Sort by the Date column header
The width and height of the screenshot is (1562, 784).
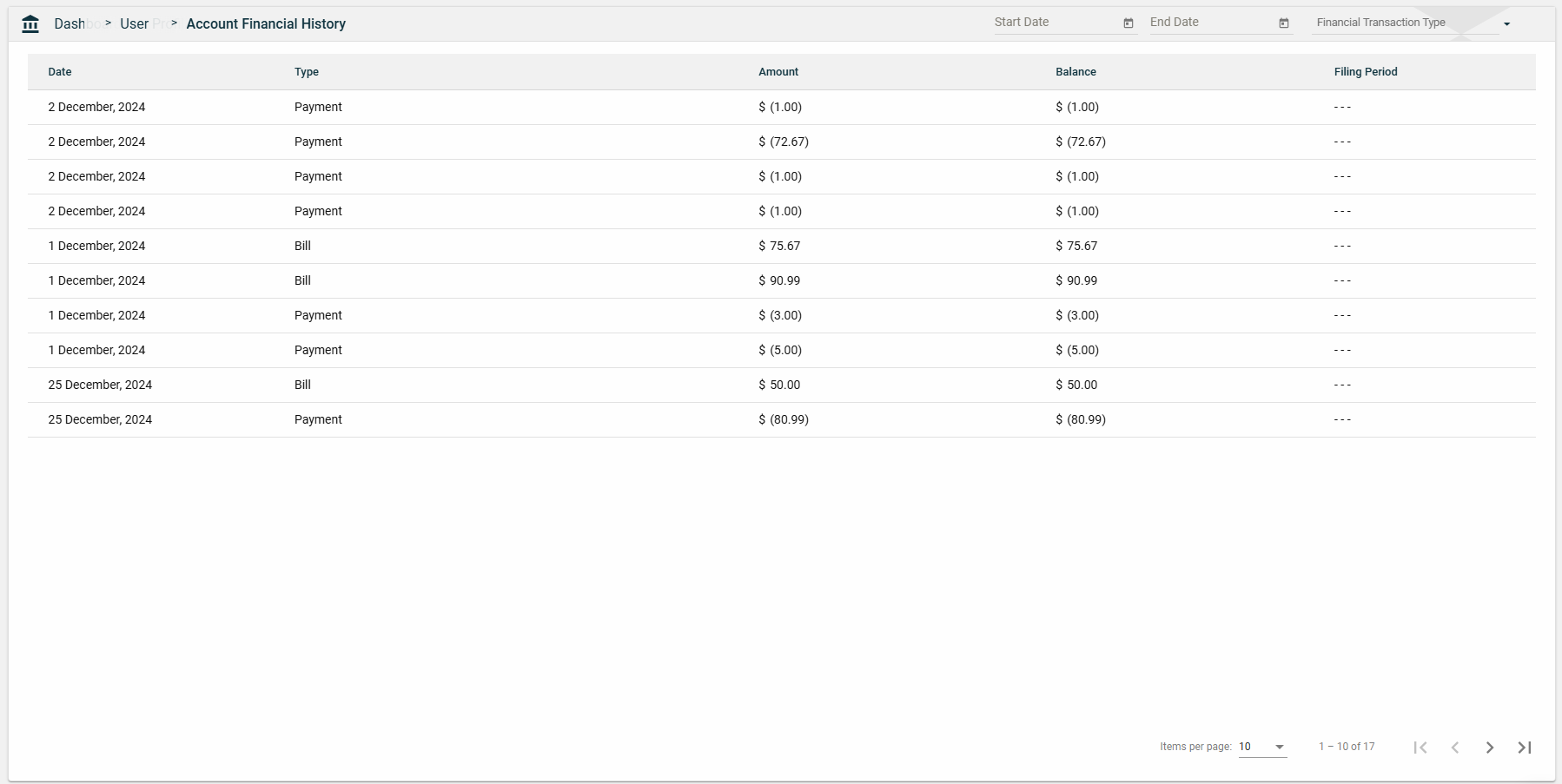click(60, 72)
